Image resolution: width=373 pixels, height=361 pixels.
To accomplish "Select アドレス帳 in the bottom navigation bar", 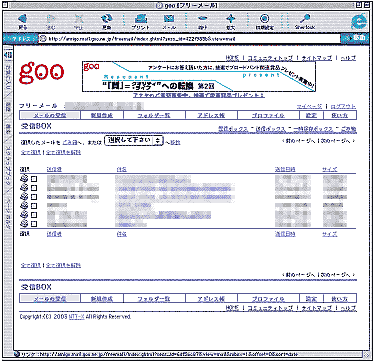I will point(211,298).
